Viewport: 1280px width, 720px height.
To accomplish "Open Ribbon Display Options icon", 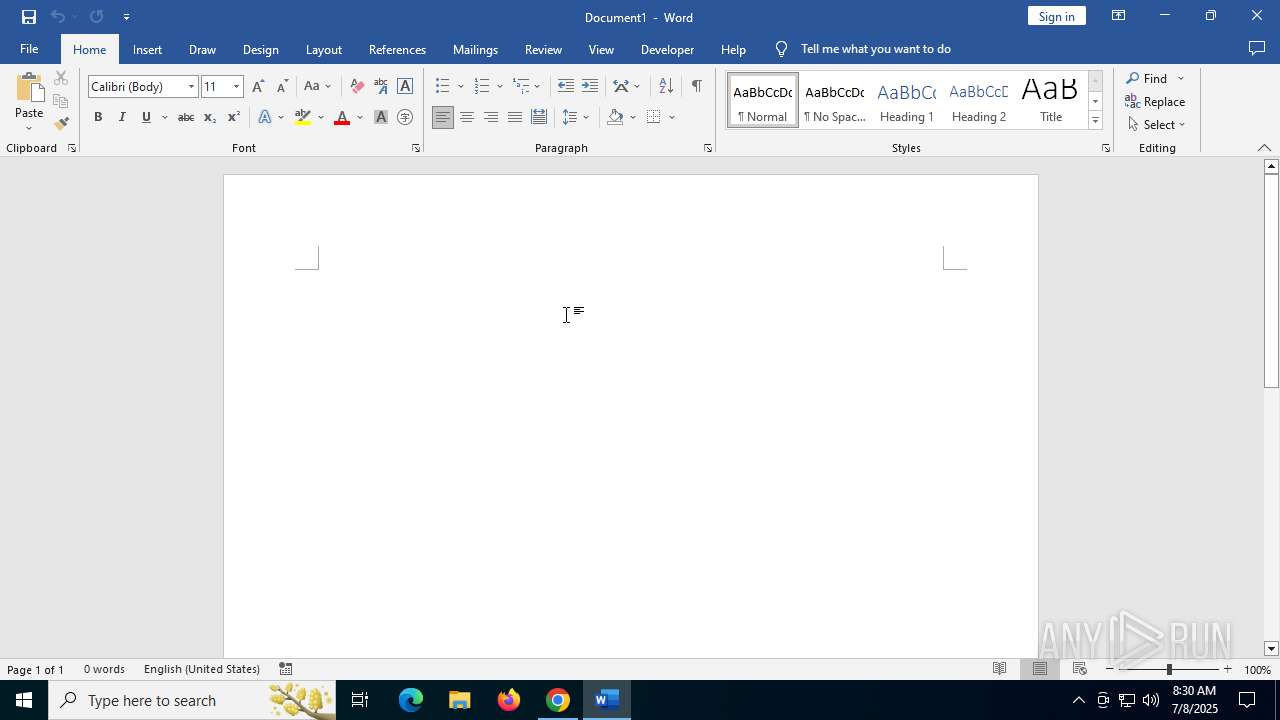I will (x=1118, y=16).
